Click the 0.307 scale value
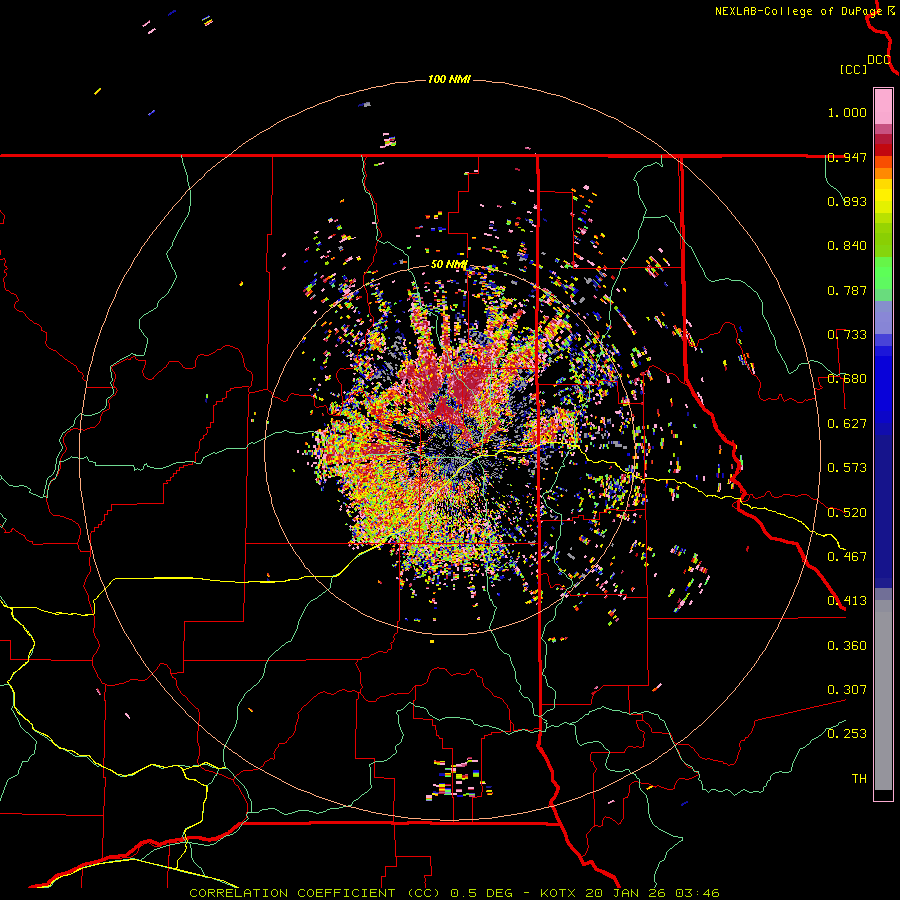The image size is (900, 900). coord(847,690)
